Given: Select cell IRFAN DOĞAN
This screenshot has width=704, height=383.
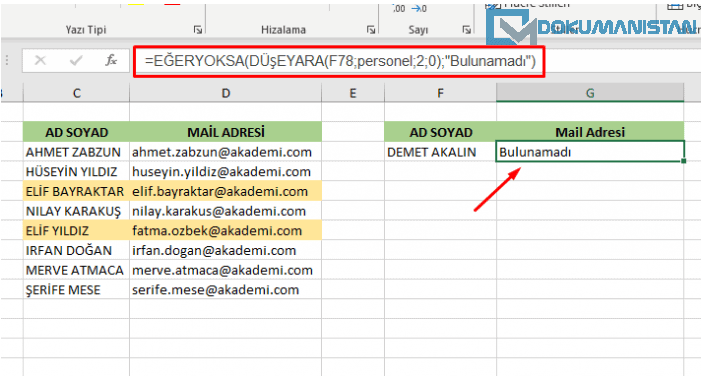Looking at the screenshot, I should click(x=76, y=250).
